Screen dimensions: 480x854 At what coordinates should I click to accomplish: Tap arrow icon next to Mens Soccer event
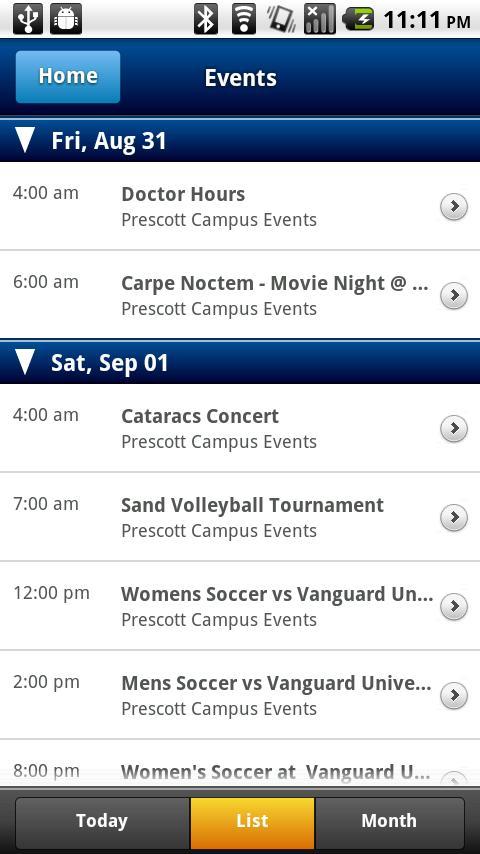454,696
